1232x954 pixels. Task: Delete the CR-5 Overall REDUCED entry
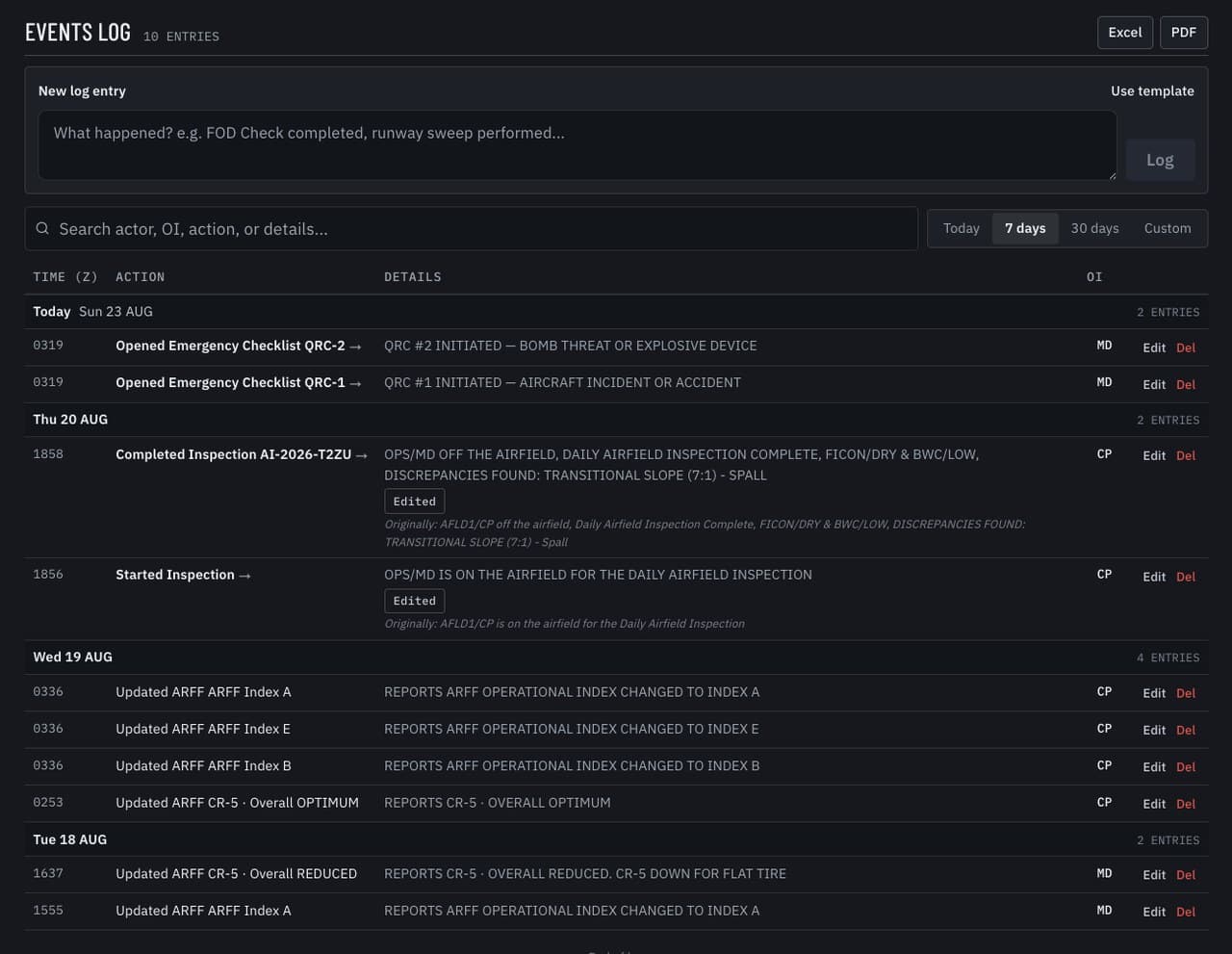pyautogui.click(x=1186, y=875)
